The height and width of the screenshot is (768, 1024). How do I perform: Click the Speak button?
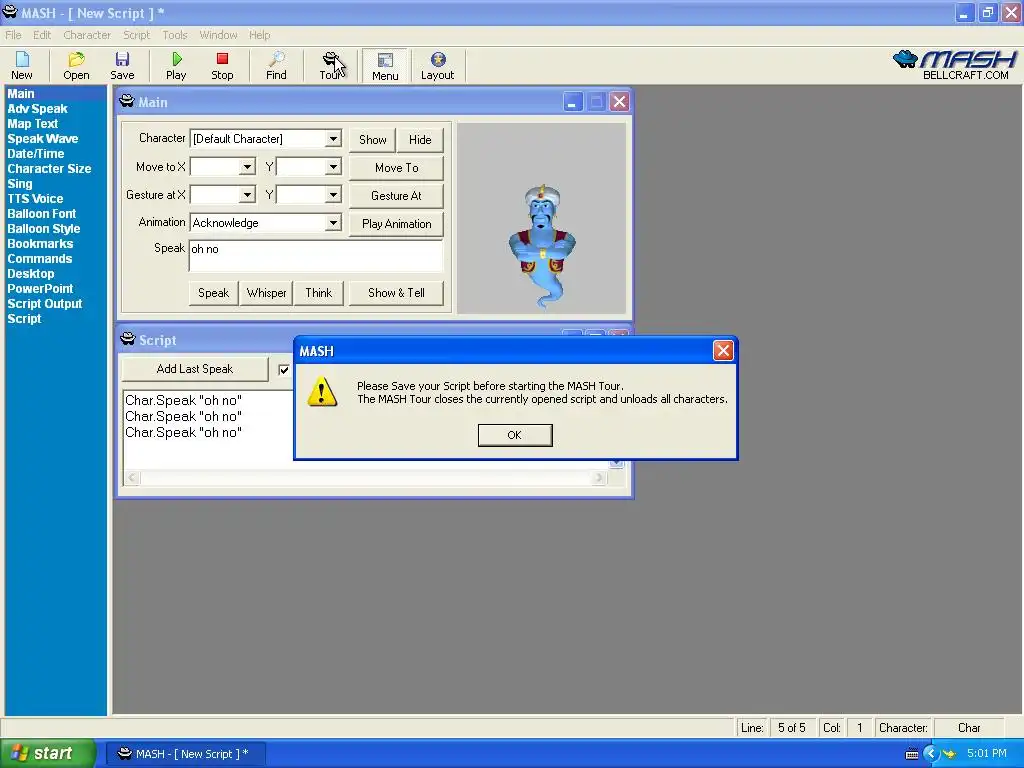click(x=214, y=293)
